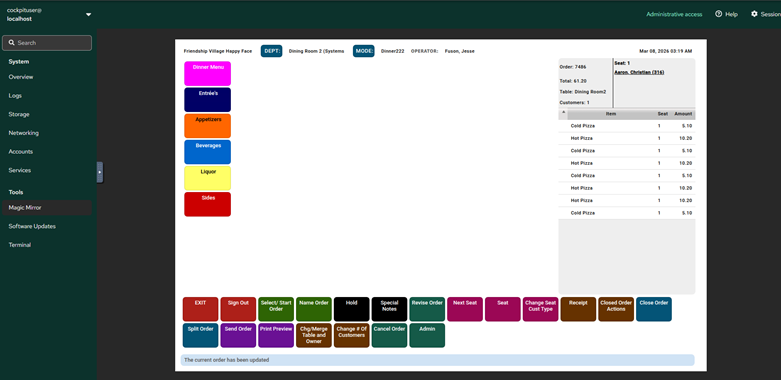The height and width of the screenshot is (380, 781).
Task: Click inside the Search input field
Action: (47, 43)
